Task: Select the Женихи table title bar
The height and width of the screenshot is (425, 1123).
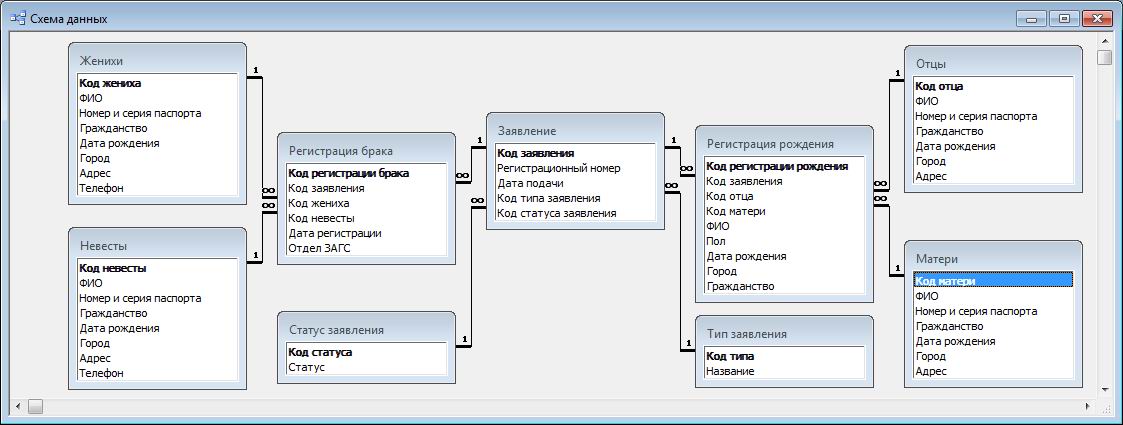Action: [x=156, y=61]
